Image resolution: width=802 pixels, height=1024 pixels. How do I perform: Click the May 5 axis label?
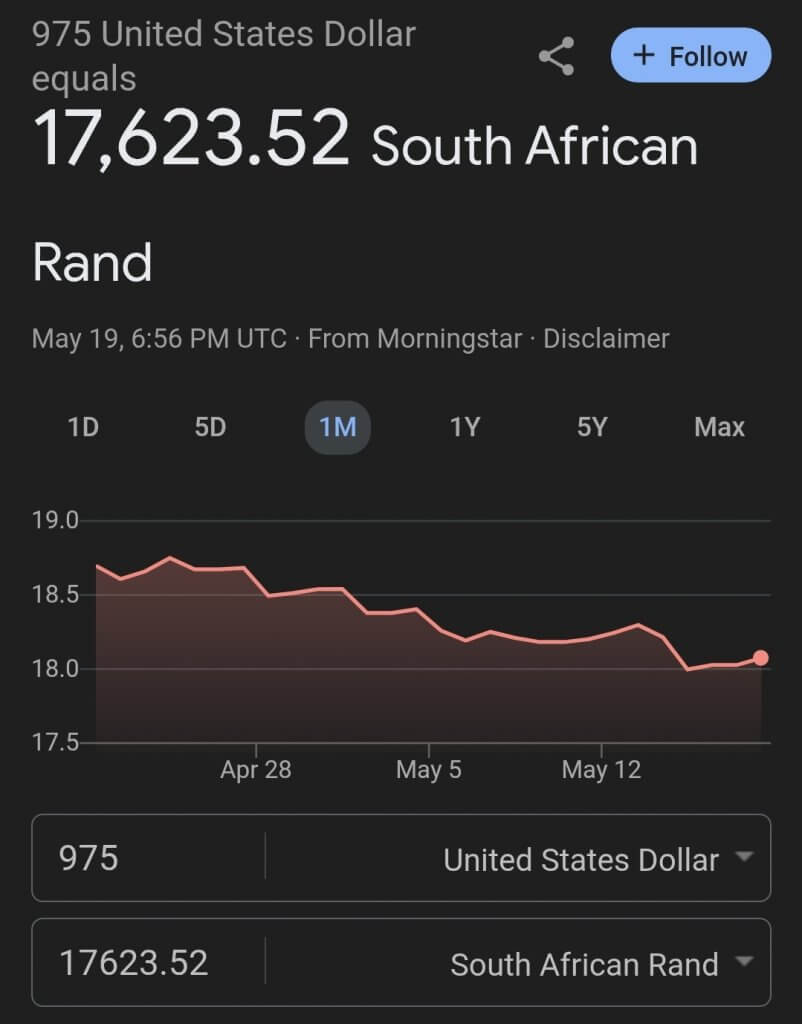pyautogui.click(x=428, y=770)
